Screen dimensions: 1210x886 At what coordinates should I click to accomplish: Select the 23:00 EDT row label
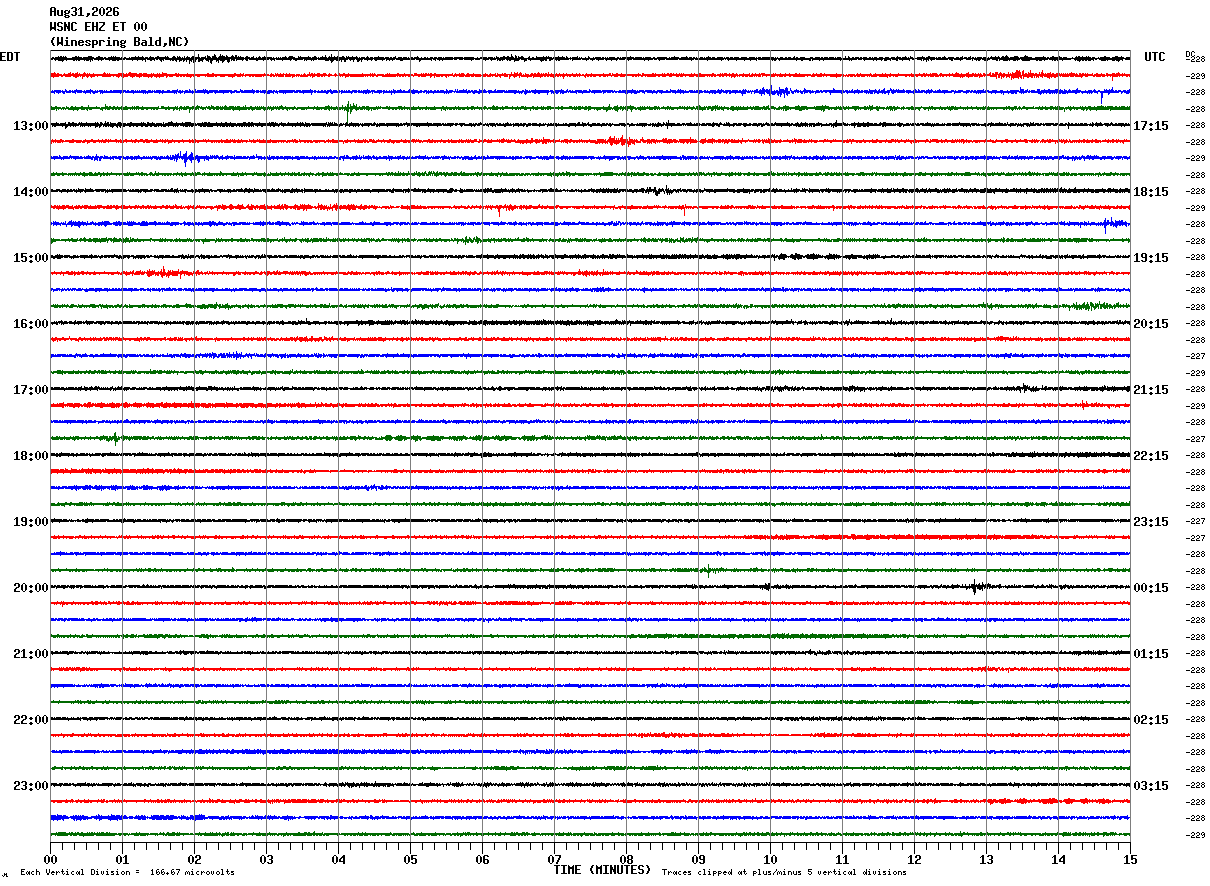pos(30,786)
